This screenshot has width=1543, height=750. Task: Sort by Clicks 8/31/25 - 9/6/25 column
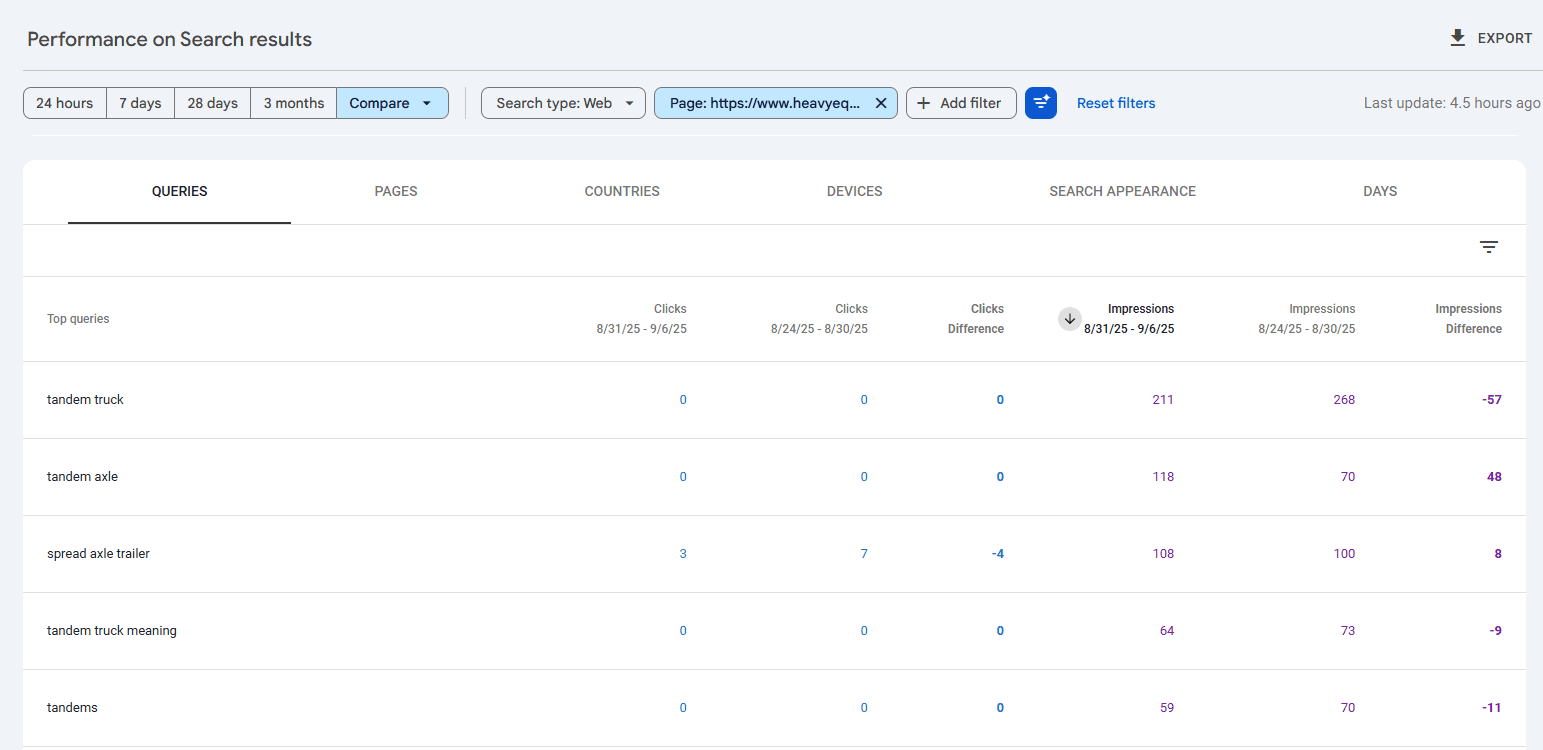641,319
